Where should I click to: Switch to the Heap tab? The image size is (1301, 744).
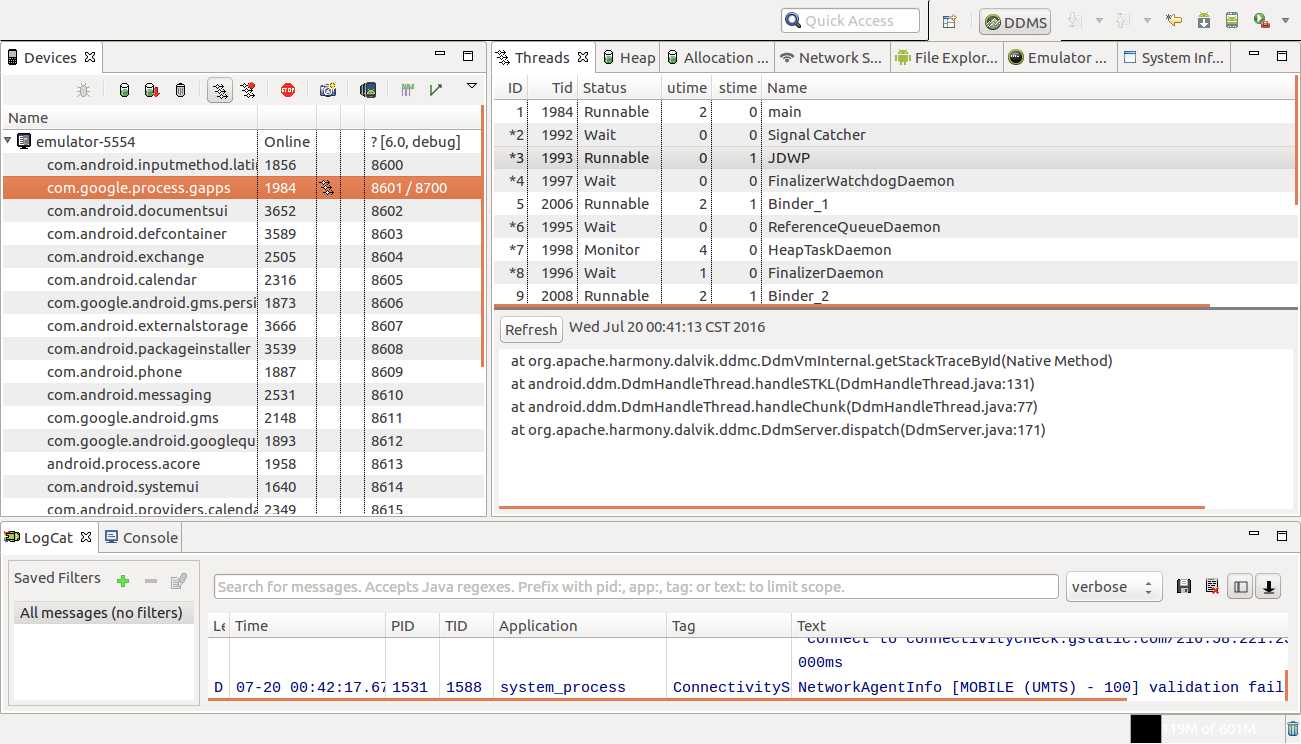[628, 58]
